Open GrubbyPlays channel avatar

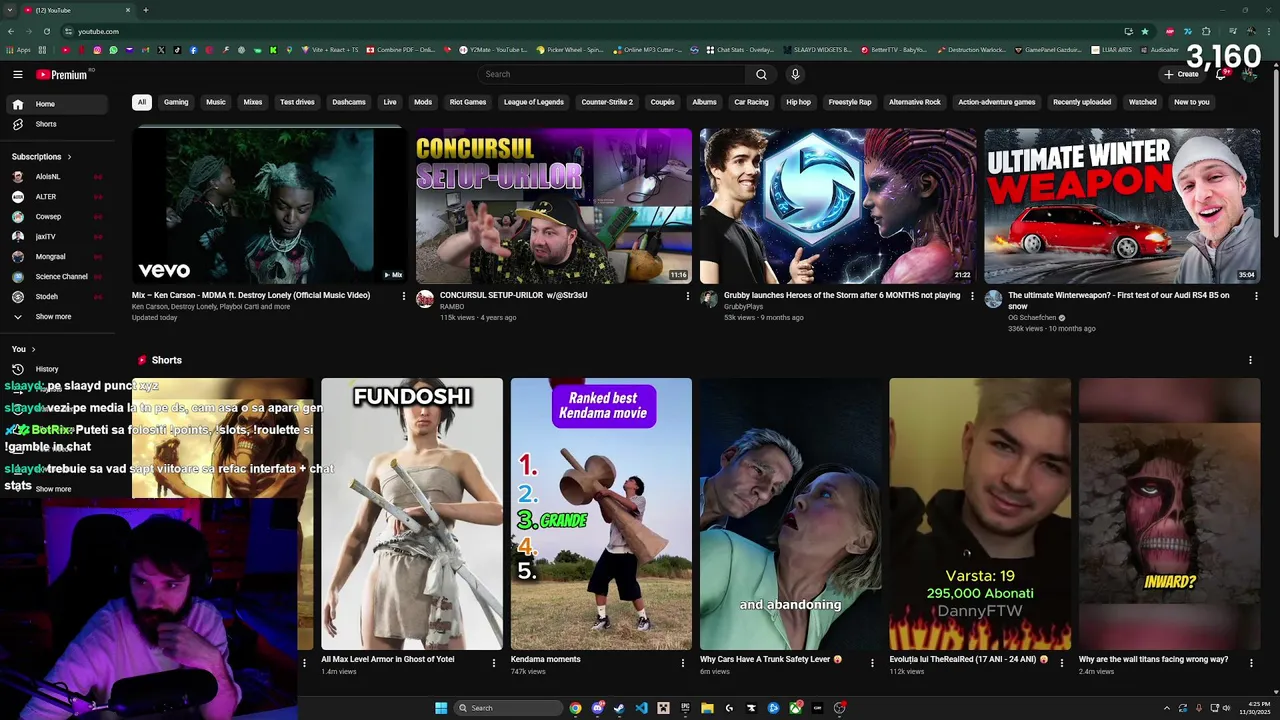point(709,299)
